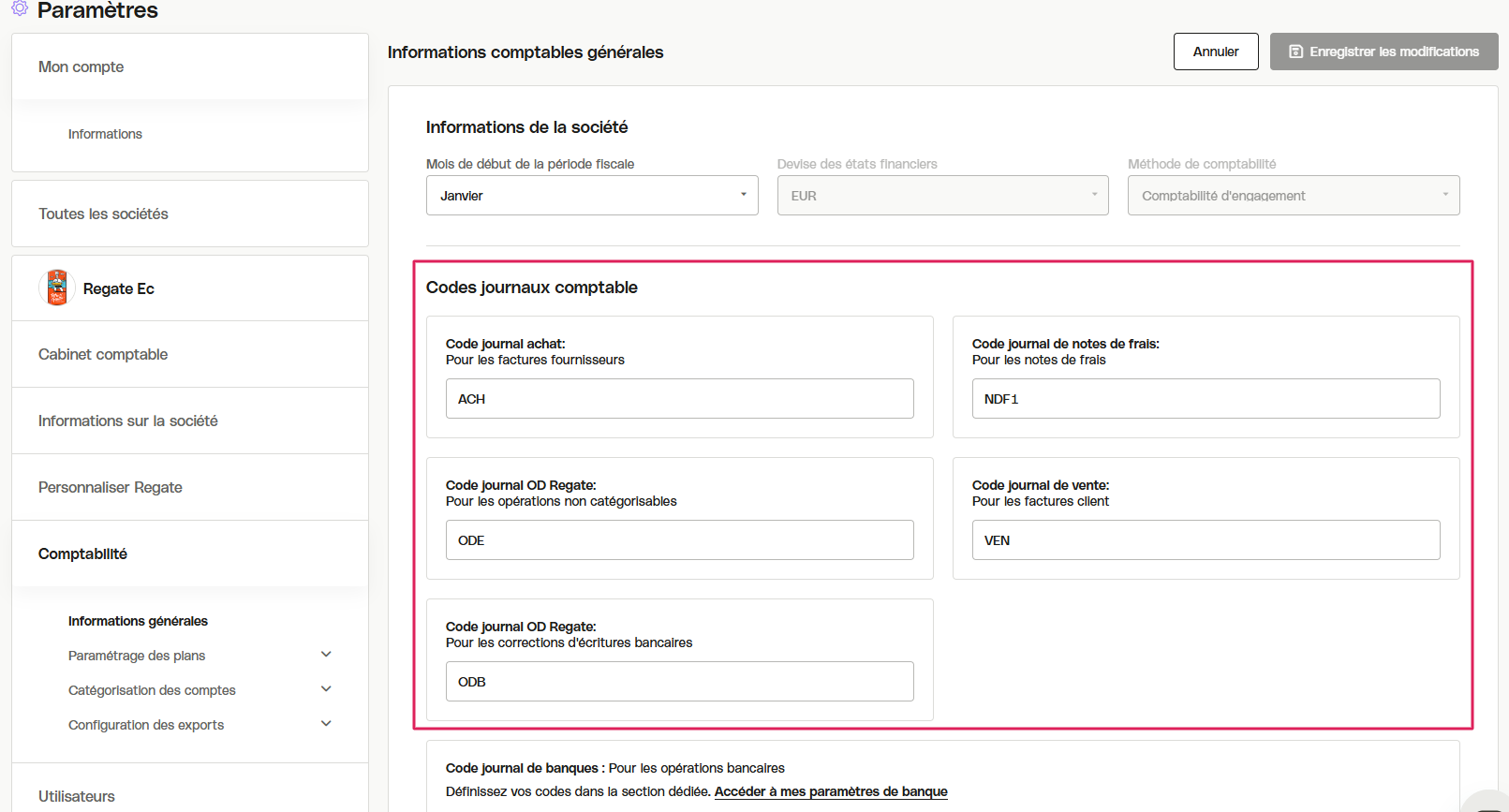Open Mon compte section

pos(189,66)
